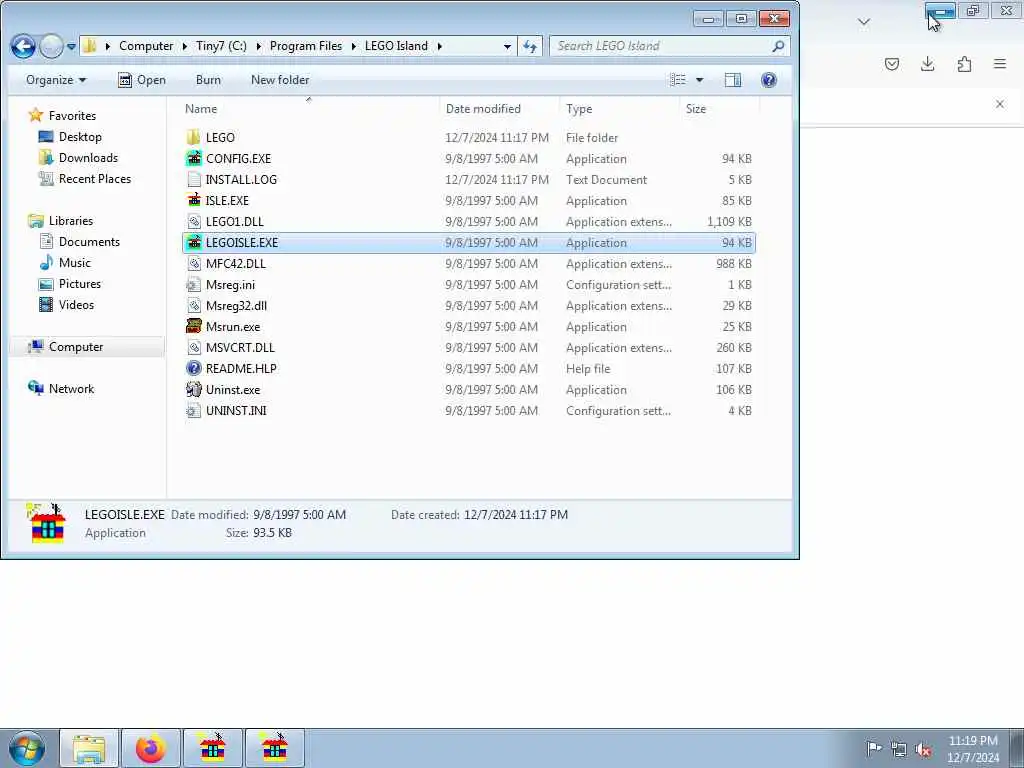Select the LEGO1.DLL file icon

click(193, 221)
